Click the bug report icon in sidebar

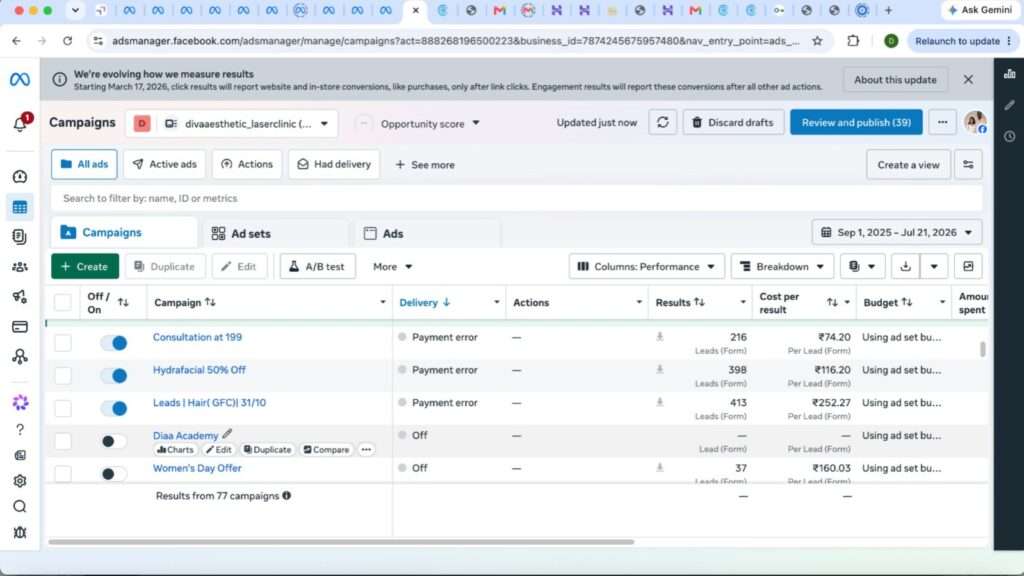click(20, 533)
